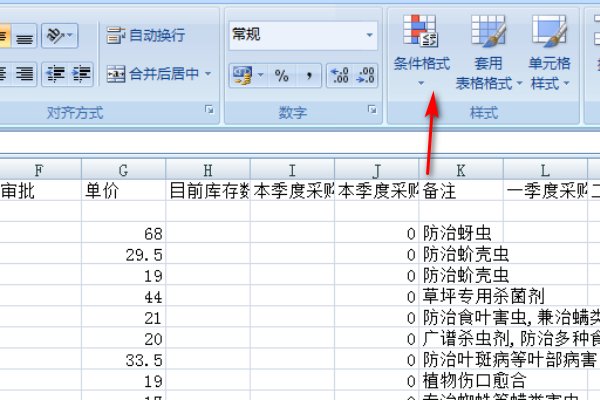Click the Decrease Indent icon
Image resolution: width=600 pixels, height=400 pixels.
click(x=55, y=74)
